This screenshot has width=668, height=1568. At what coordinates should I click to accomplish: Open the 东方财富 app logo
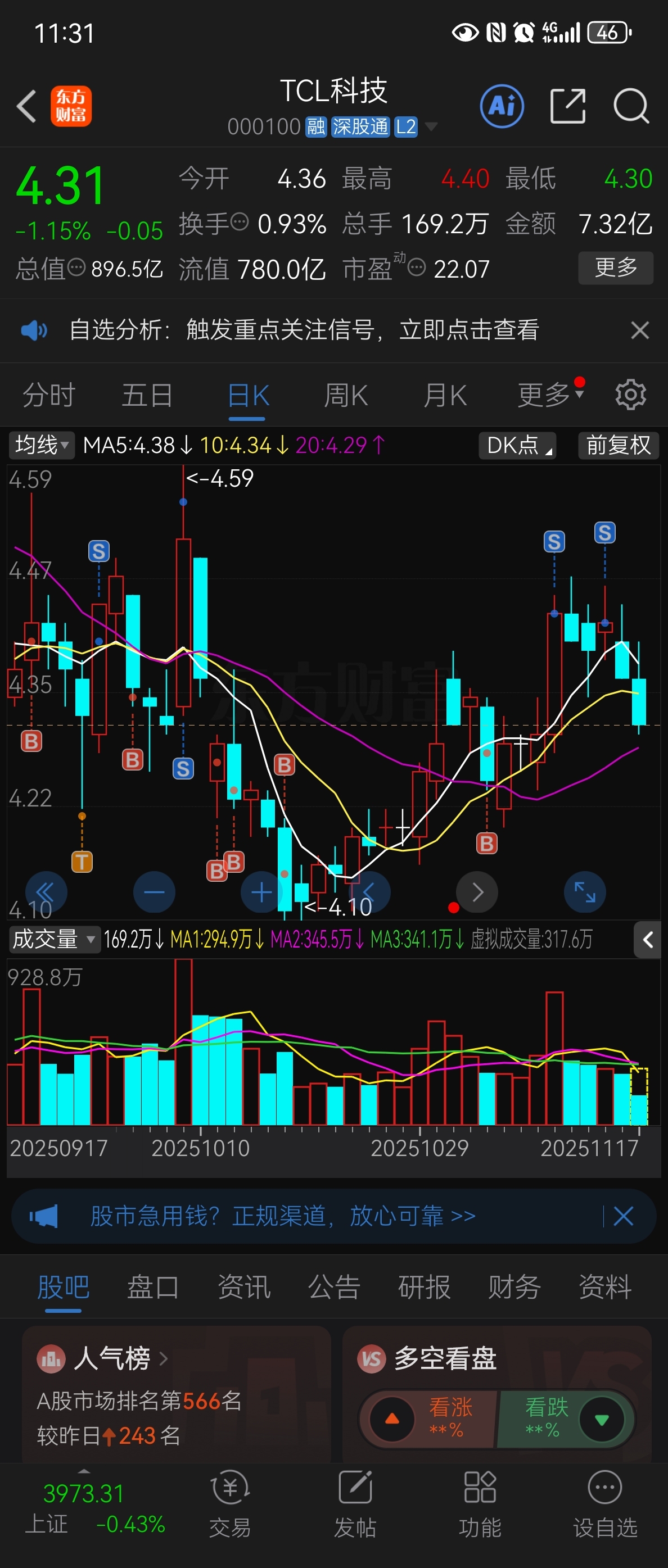[71, 106]
